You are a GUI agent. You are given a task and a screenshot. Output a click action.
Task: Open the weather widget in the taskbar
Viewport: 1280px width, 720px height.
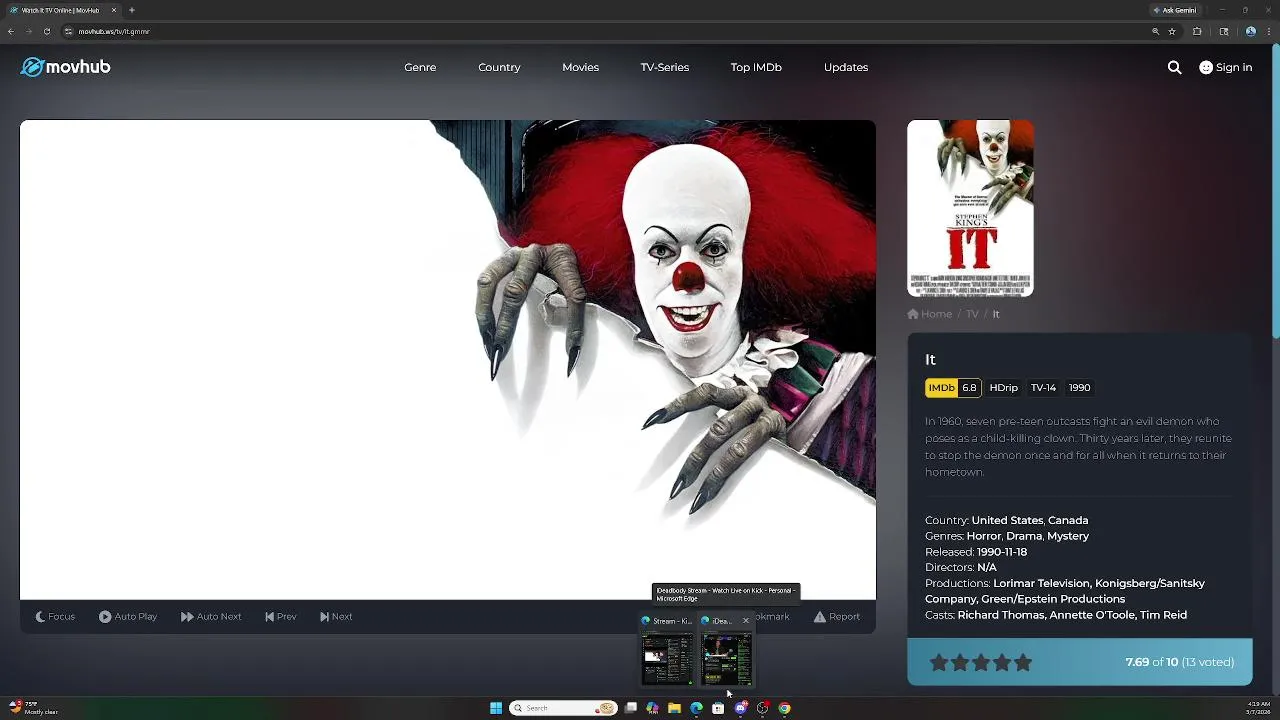tap(33, 708)
